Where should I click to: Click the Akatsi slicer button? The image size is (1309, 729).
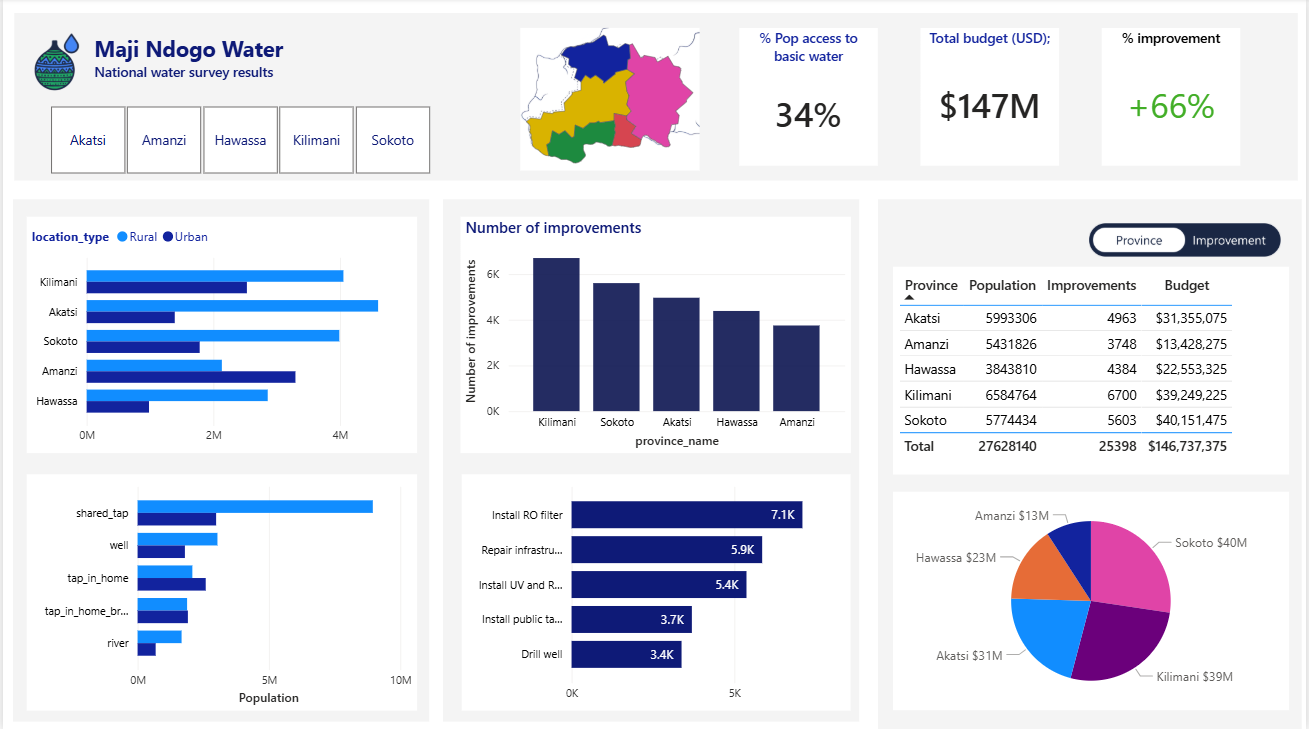coord(88,140)
